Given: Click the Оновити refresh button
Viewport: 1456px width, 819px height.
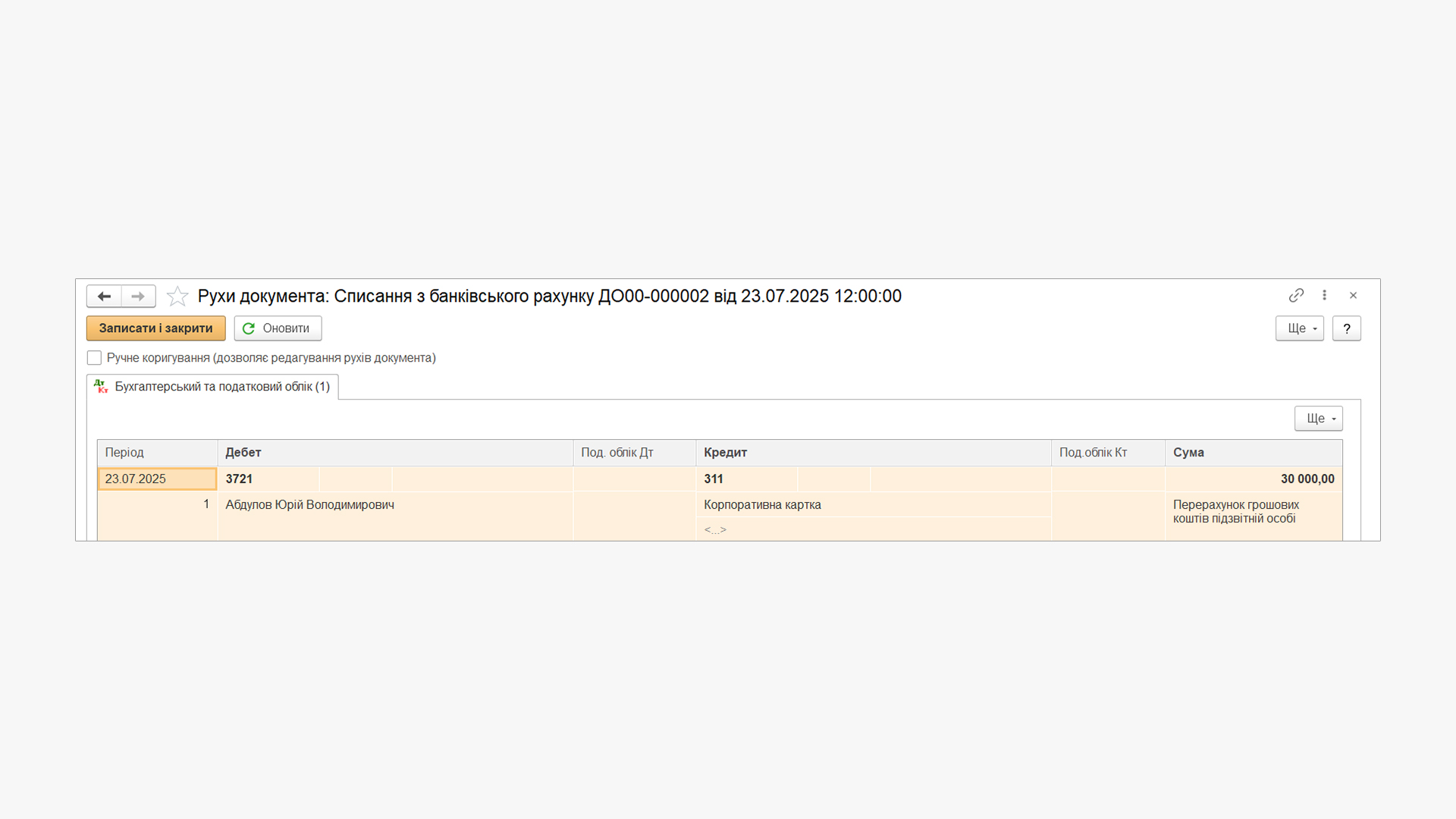Looking at the screenshot, I should [278, 328].
